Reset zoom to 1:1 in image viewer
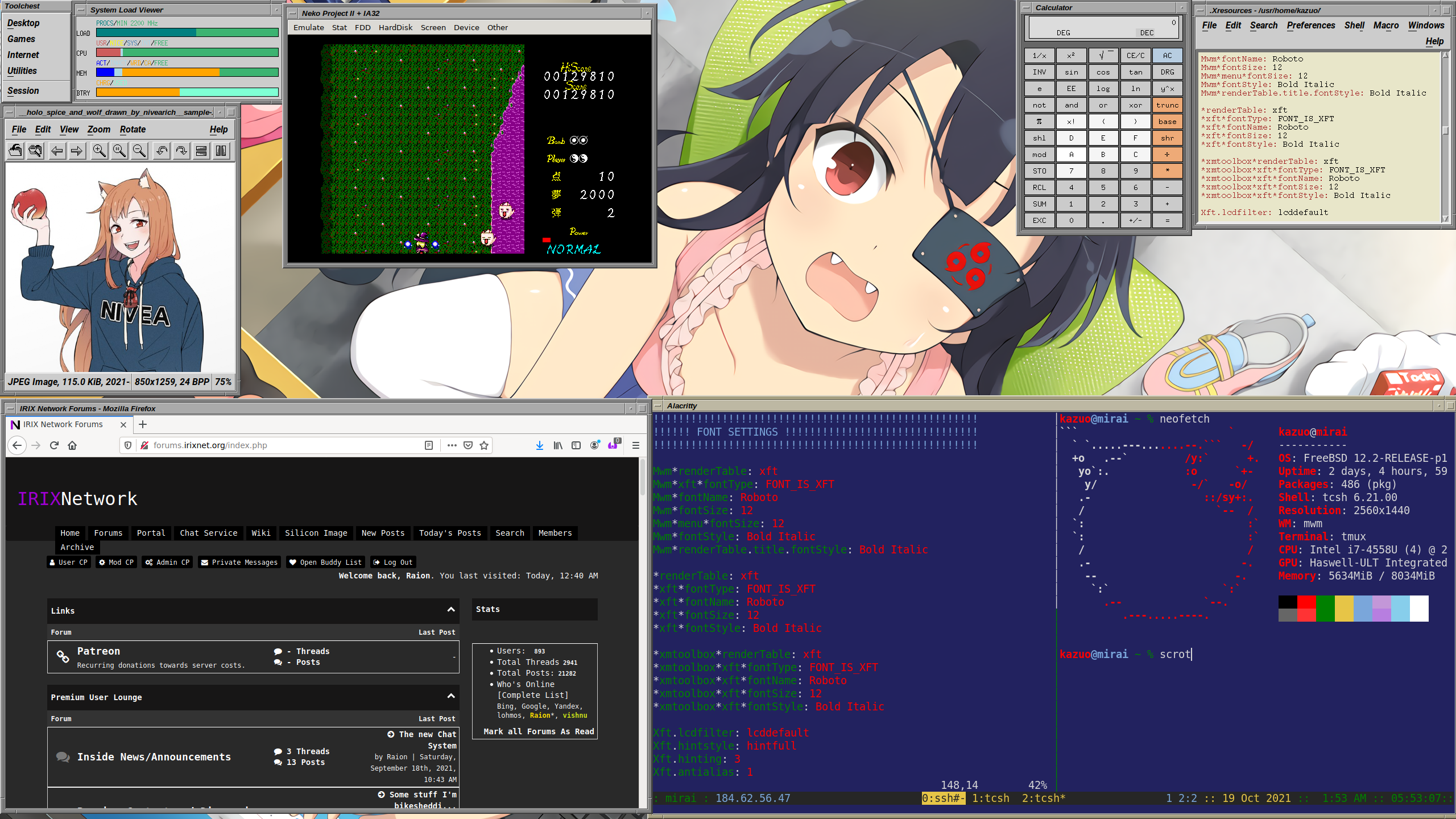Image resolution: width=1456 pixels, height=819 pixels. pos(119,151)
